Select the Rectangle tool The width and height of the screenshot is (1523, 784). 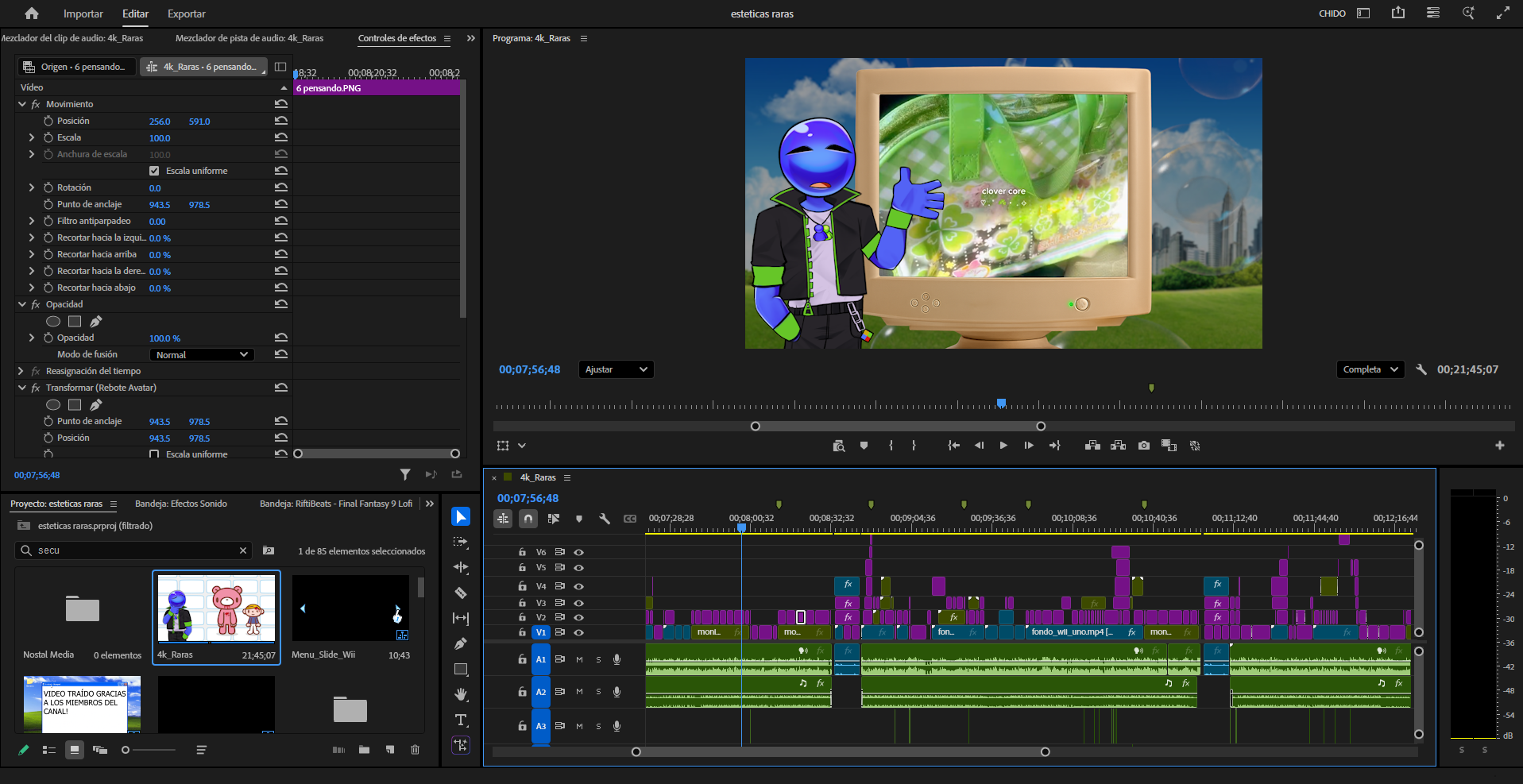[461, 669]
